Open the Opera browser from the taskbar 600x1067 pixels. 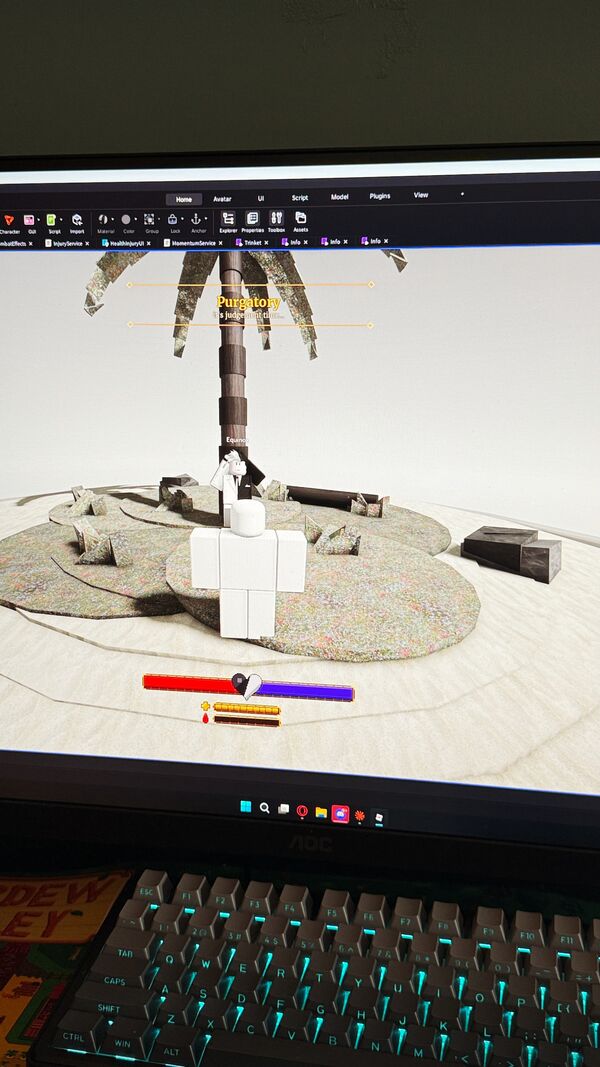[x=302, y=811]
